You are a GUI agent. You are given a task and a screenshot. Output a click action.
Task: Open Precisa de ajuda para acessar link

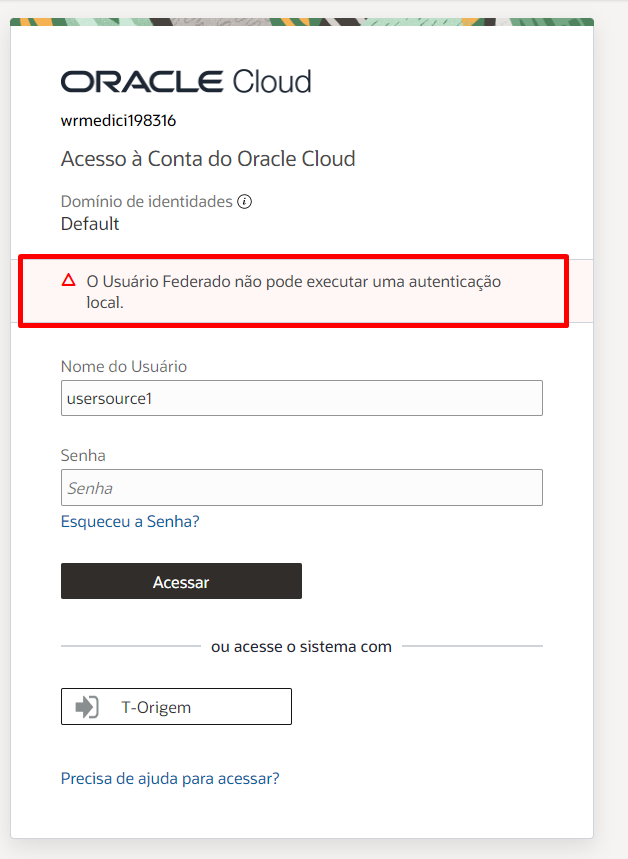click(170, 778)
